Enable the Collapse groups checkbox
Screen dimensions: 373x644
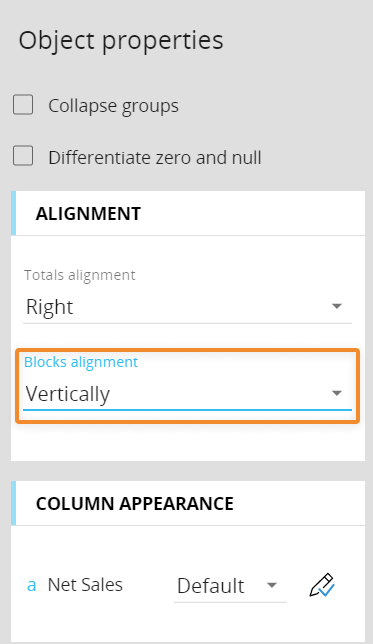(x=23, y=105)
